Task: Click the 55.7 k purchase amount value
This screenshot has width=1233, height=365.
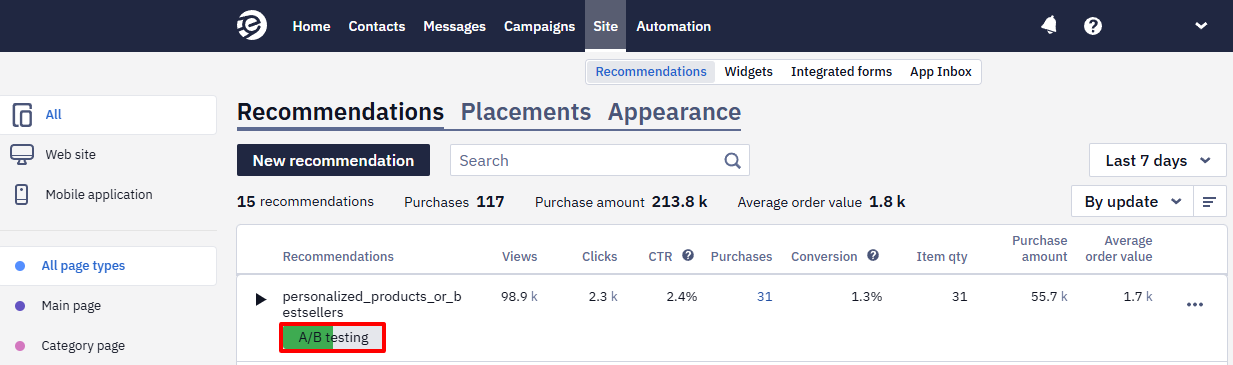Action: pyautogui.click(x=1049, y=297)
